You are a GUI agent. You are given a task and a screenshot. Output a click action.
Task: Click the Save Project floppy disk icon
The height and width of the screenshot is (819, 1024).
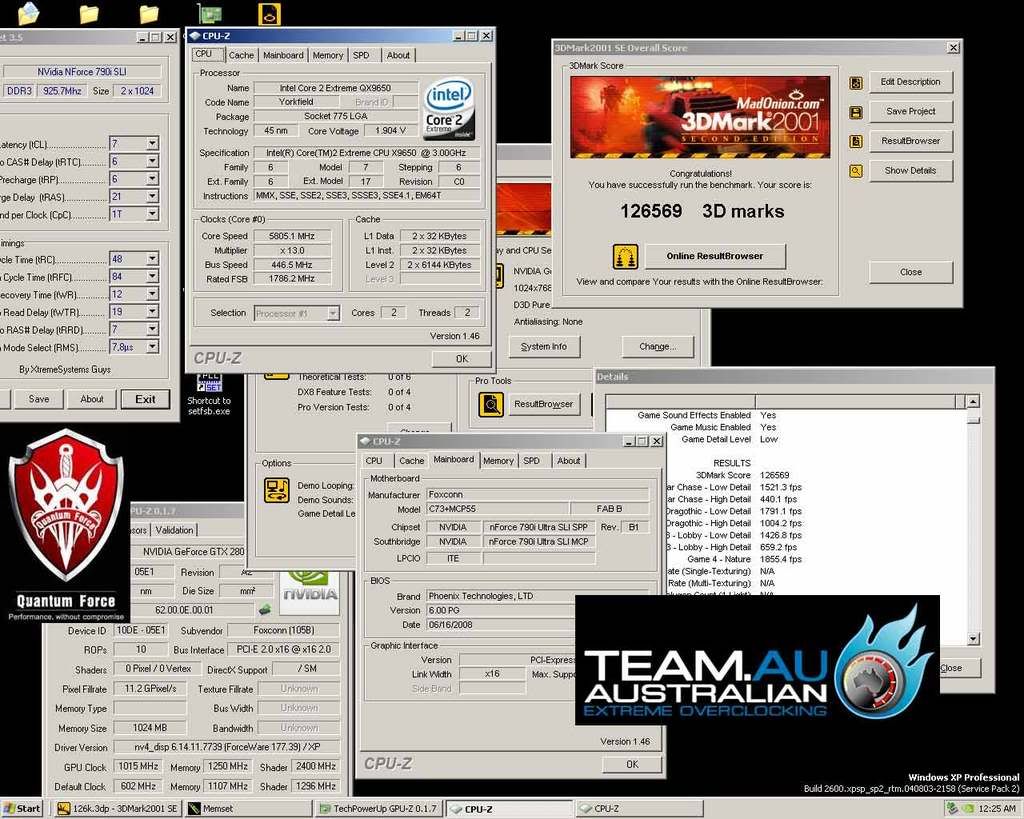point(856,112)
